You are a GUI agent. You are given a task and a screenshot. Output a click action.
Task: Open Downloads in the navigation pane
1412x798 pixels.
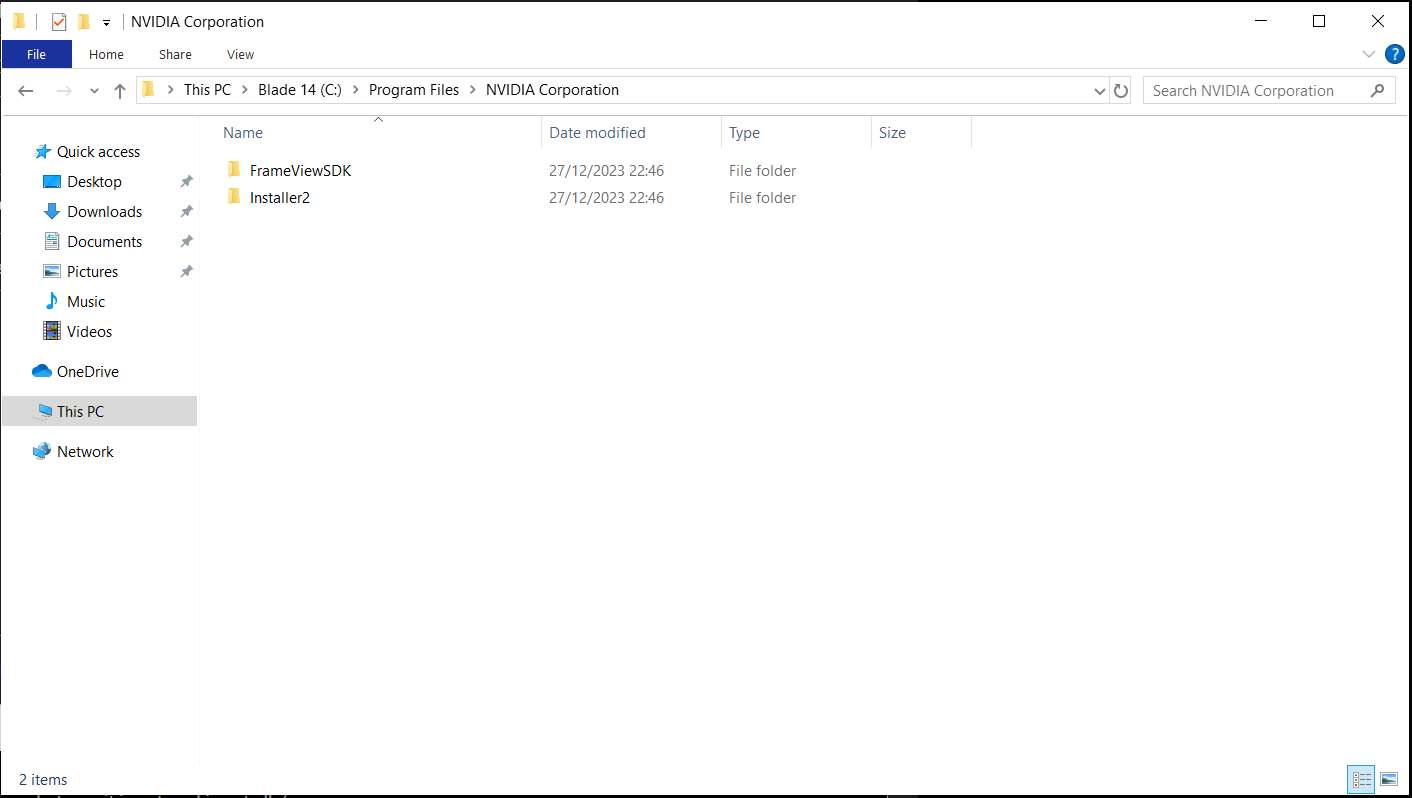click(x=104, y=212)
